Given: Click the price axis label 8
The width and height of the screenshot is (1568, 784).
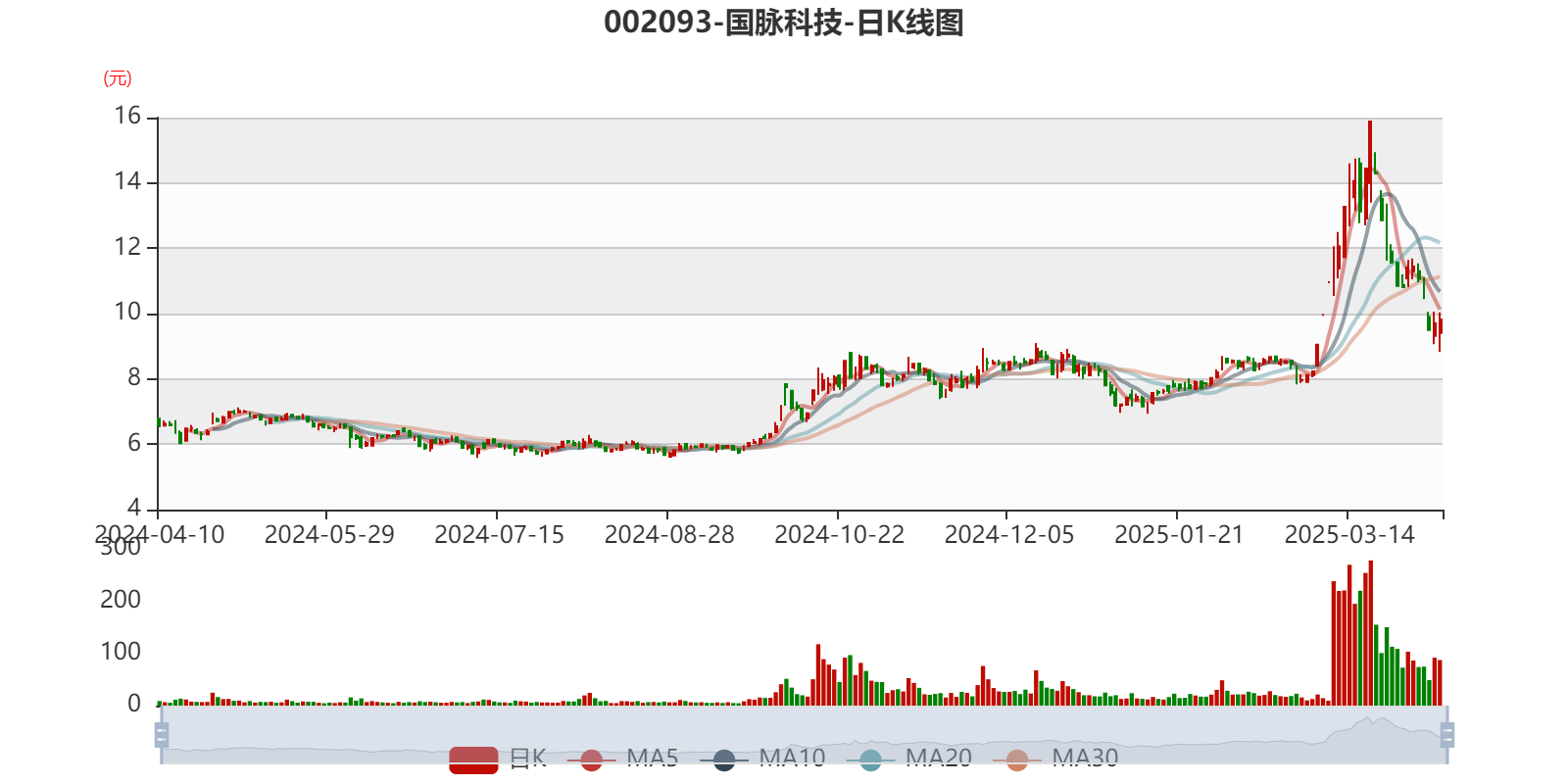Looking at the screenshot, I should point(134,378).
